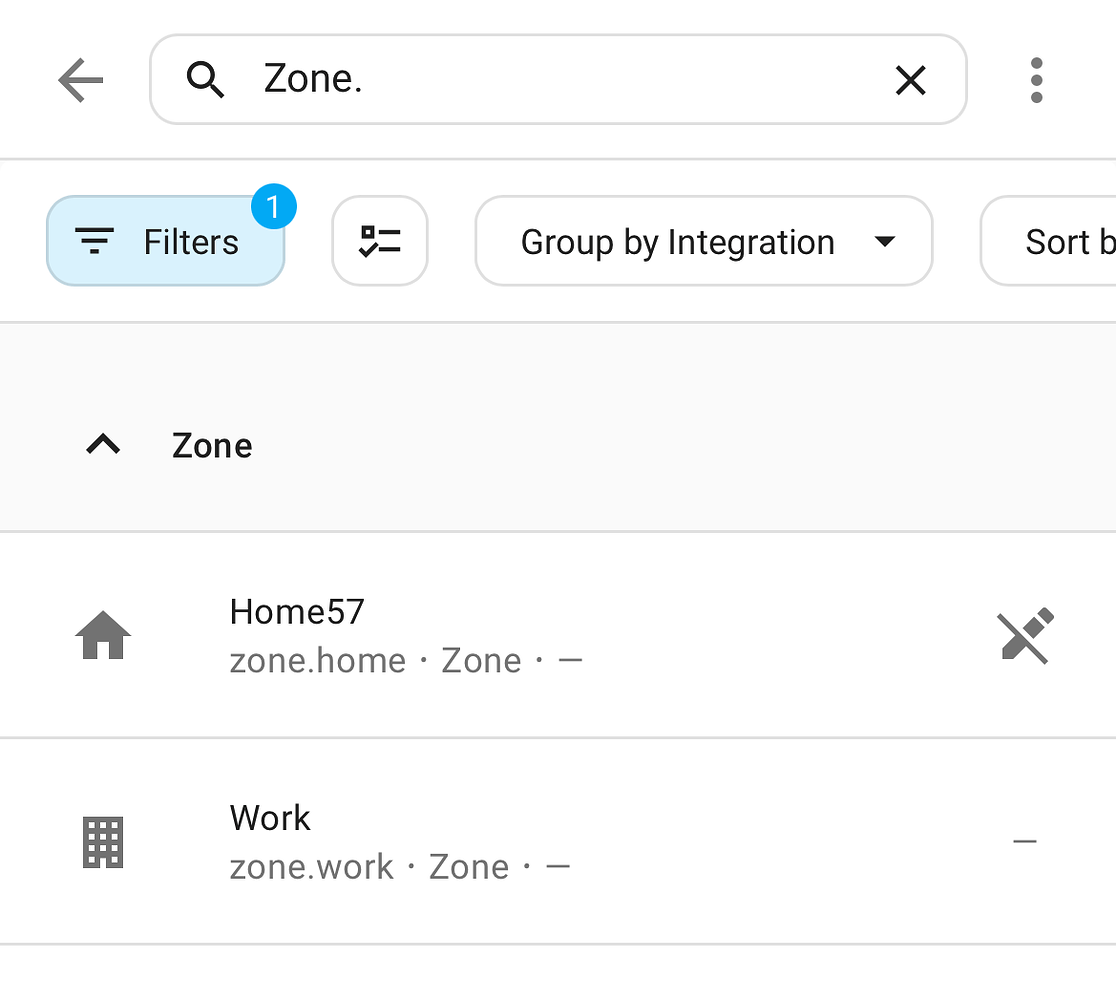The image size is (1116, 1000).
Task: Open the Filters panel showing one active filter
Action: click(x=165, y=241)
